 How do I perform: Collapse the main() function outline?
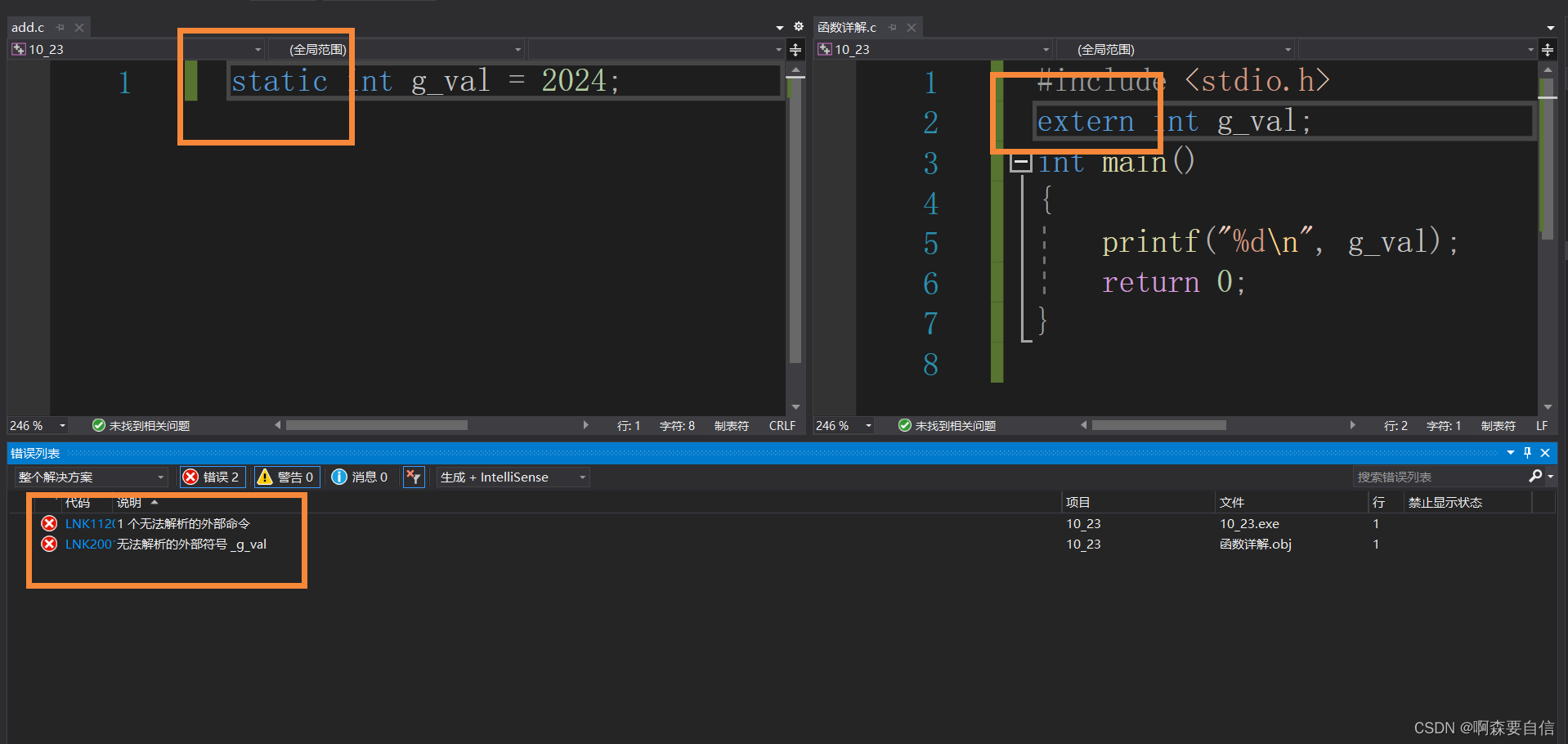(1020, 163)
